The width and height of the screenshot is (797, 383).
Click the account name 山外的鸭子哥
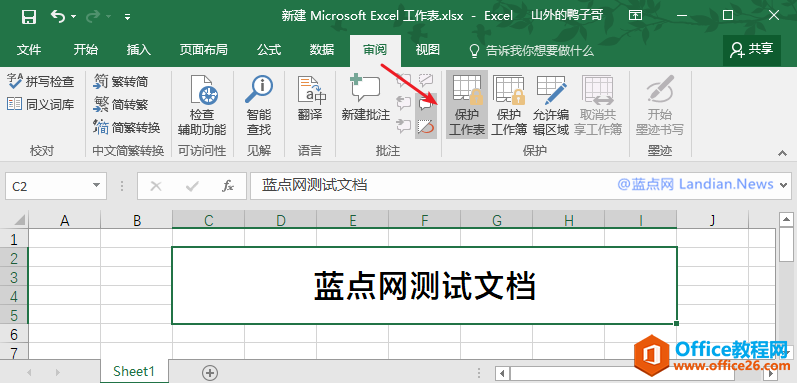click(567, 16)
